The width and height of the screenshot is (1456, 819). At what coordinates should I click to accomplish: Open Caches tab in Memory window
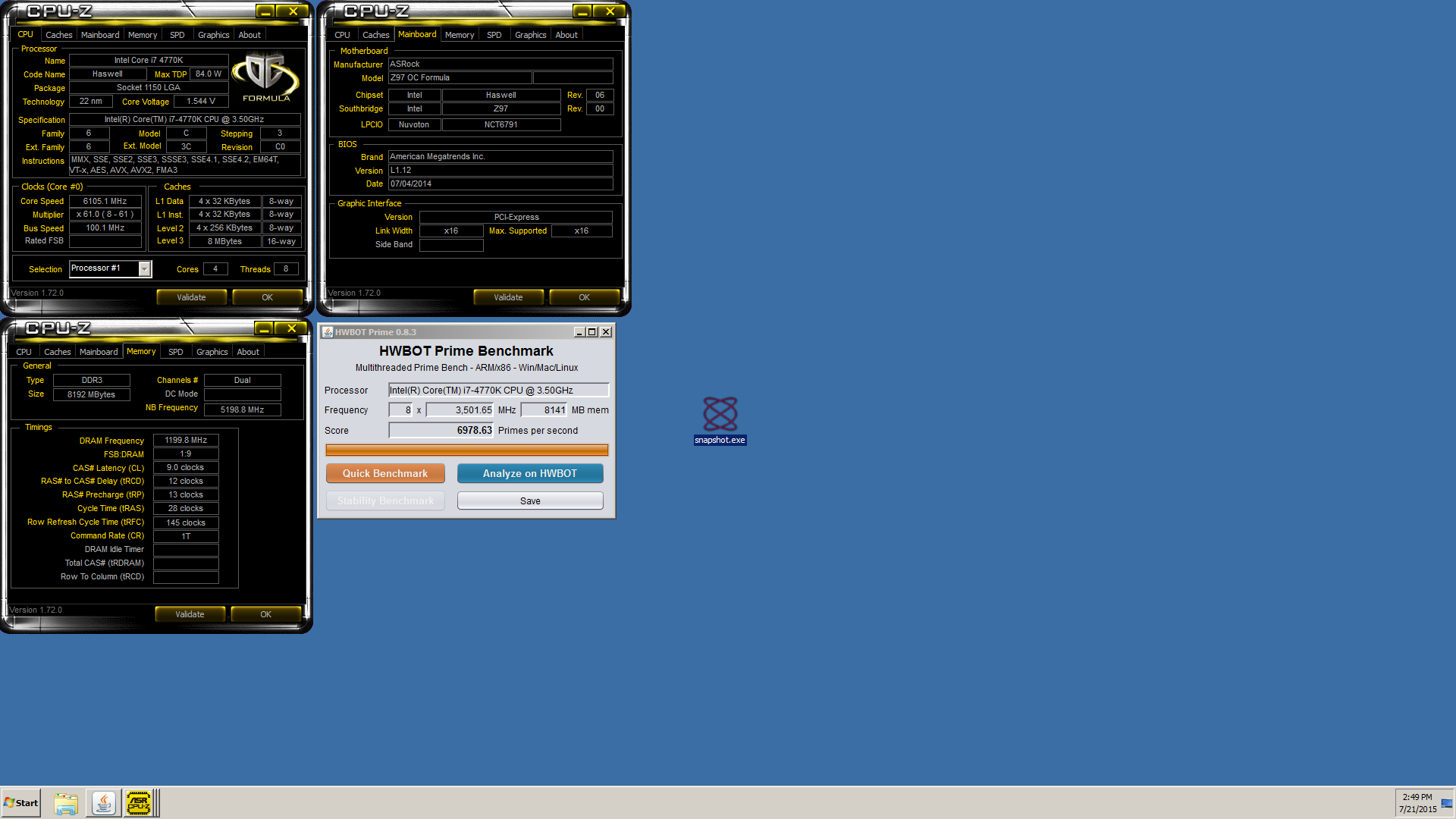click(x=57, y=352)
